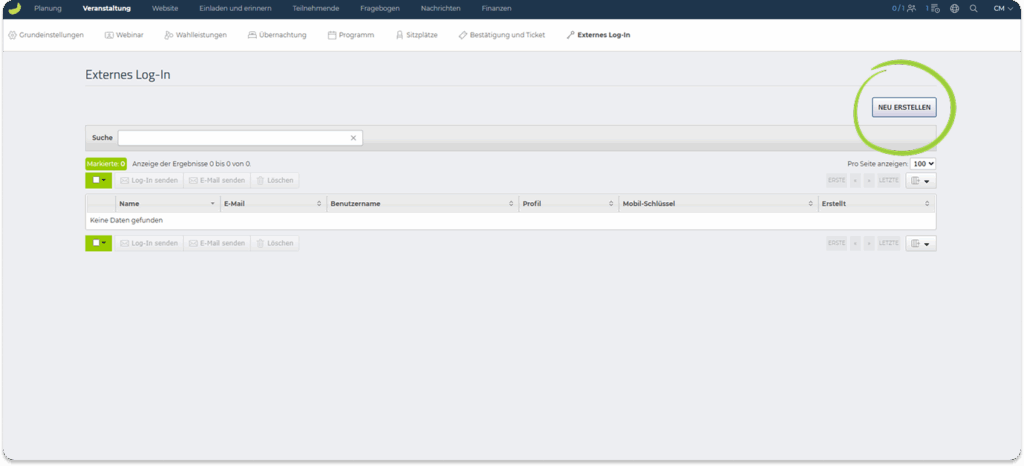Tick the select-all checkbox above the table
The image size is (1024, 466).
tap(96, 181)
